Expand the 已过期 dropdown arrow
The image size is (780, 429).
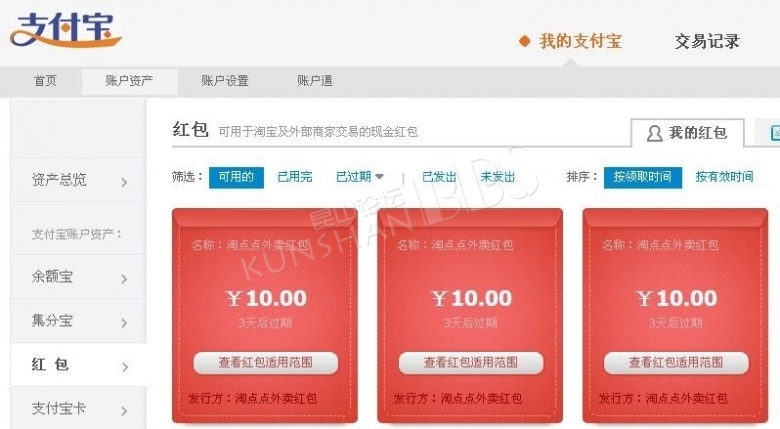click(380, 177)
